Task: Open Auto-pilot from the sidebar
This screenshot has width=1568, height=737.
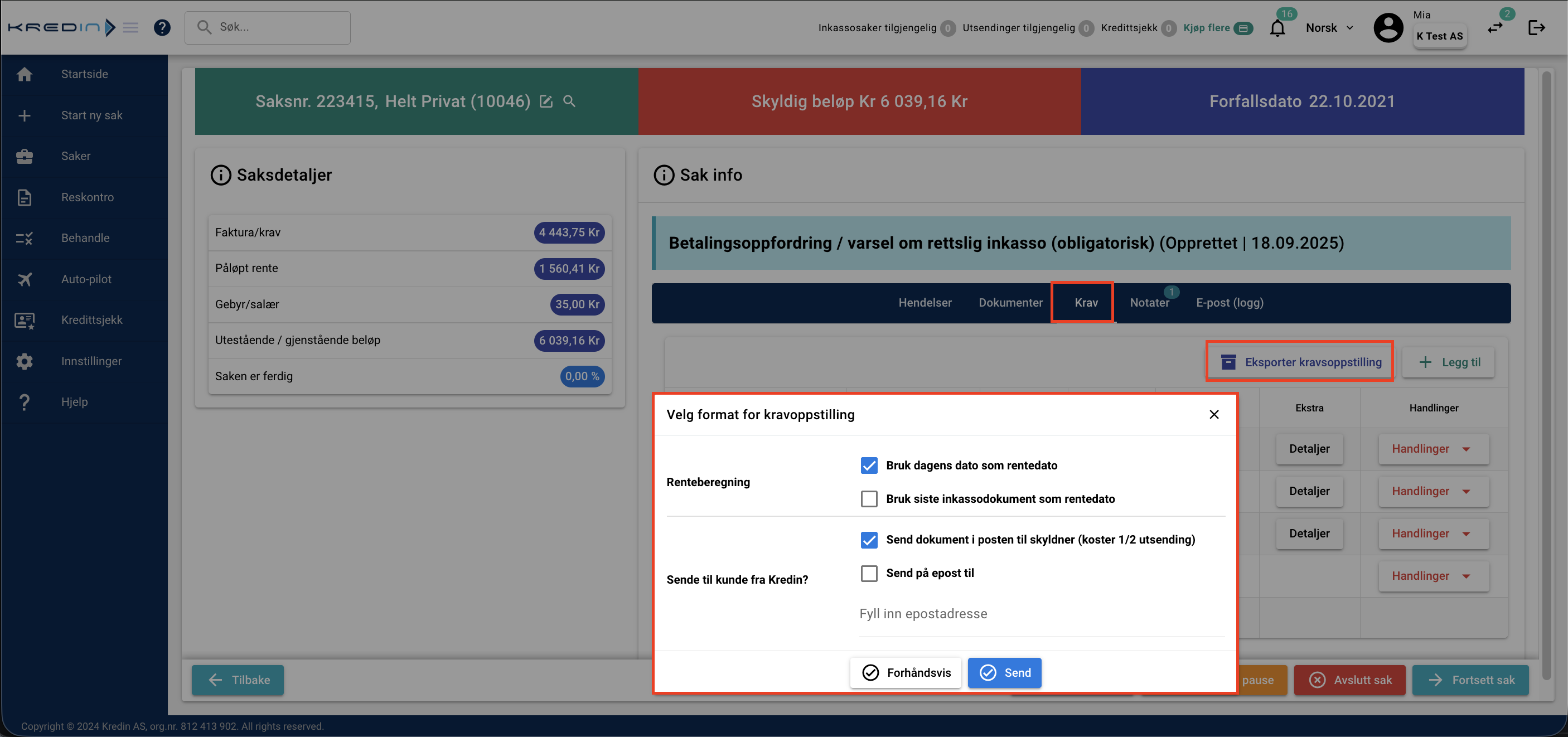Action: (x=86, y=279)
